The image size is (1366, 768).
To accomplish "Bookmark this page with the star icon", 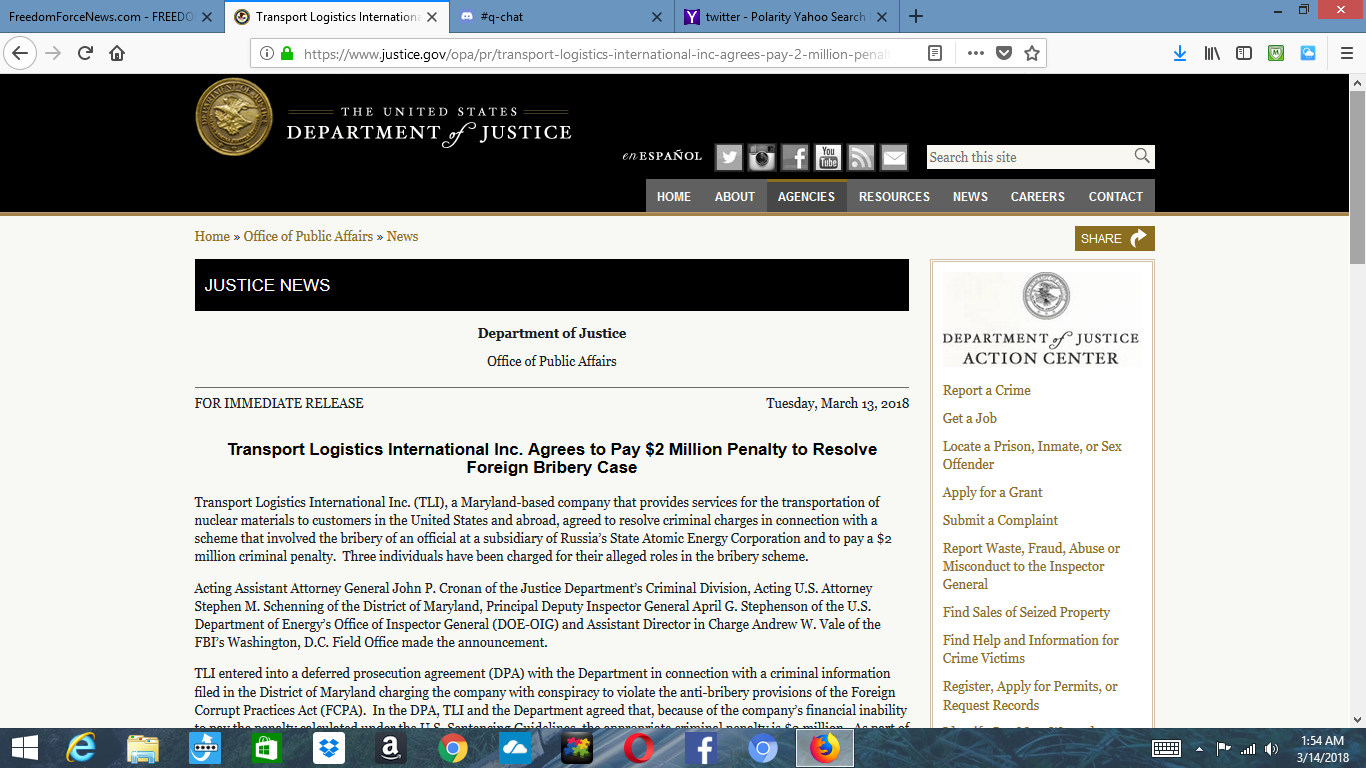I will [x=1032, y=53].
